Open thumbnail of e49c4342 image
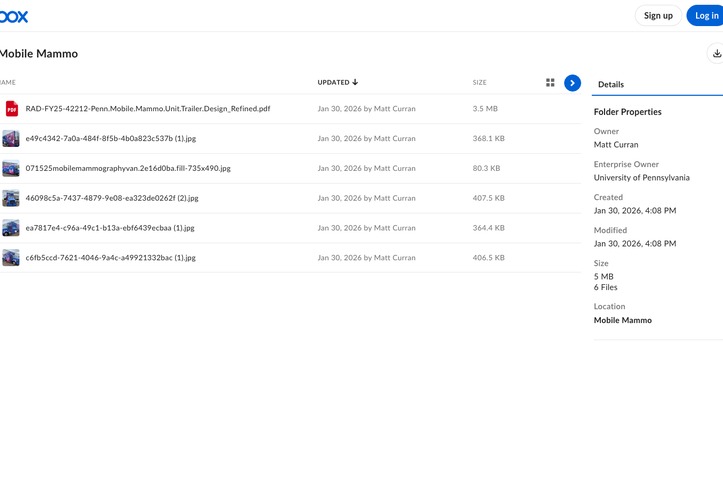 (11, 138)
